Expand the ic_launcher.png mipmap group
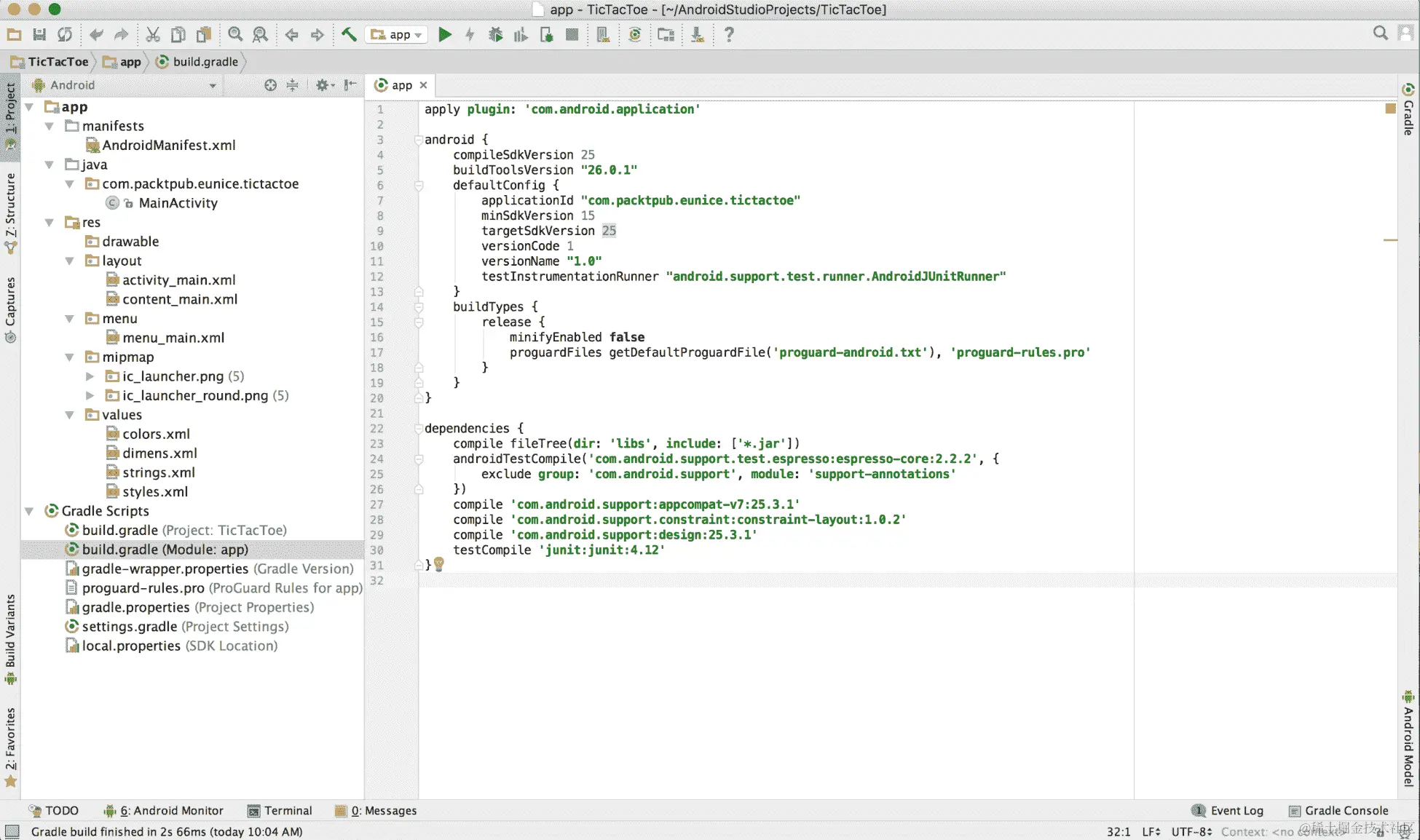Viewport: 1420px width, 840px height. tap(90, 376)
